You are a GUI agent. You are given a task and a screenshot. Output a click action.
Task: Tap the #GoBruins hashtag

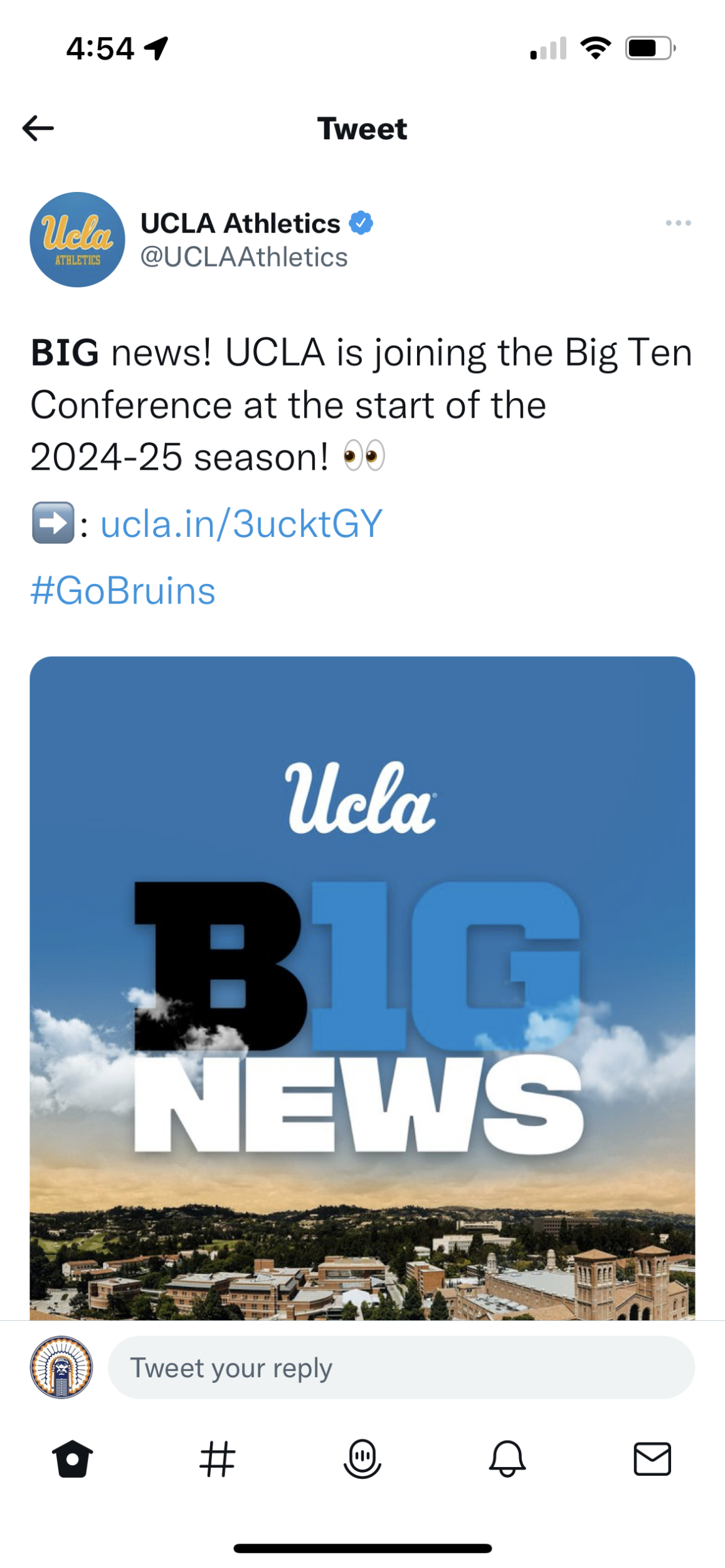pyautogui.click(x=123, y=591)
